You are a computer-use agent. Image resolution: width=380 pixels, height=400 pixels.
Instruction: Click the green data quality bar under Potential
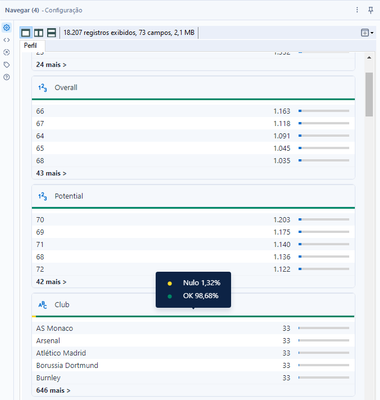point(193,208)
